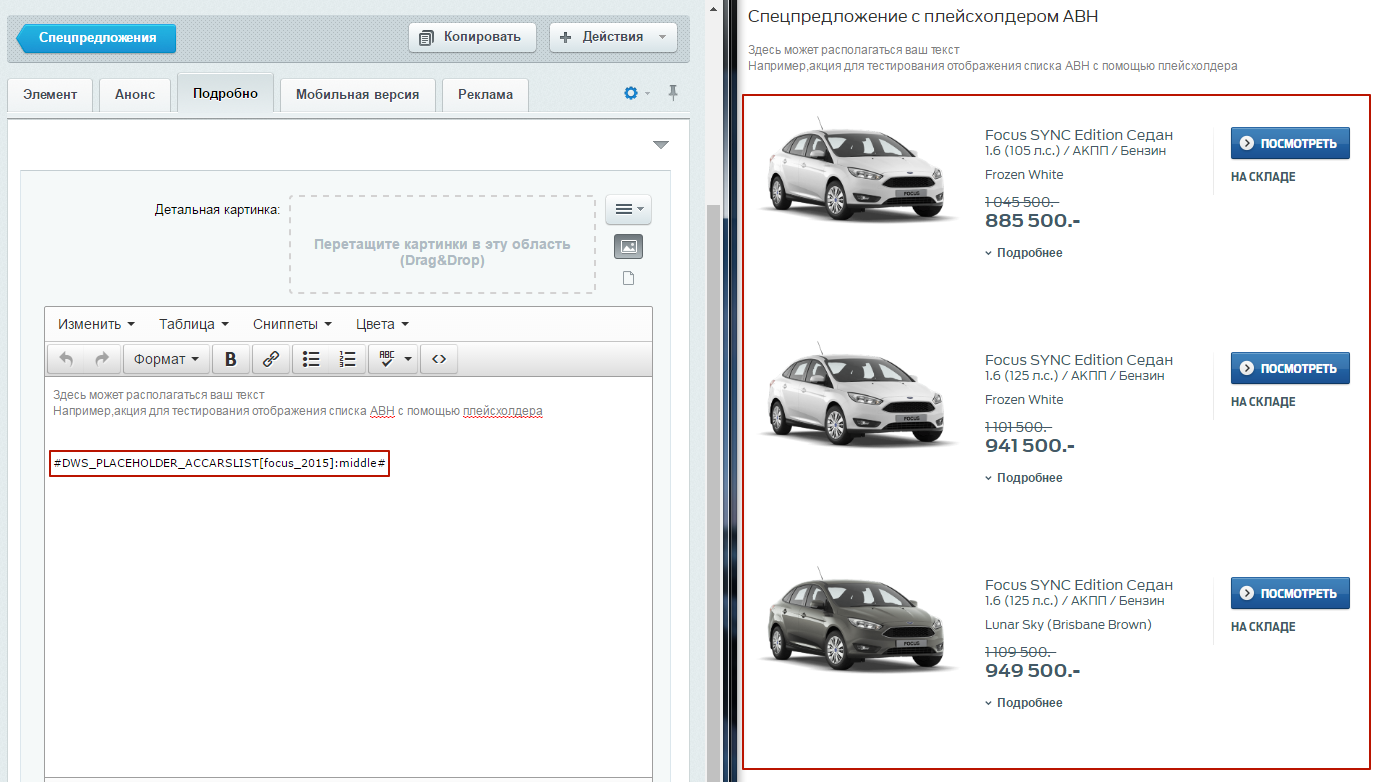Click Посмотреть for 941 500 Focus
This screenshot has width=1388, height=782.
coord(1290,368)
